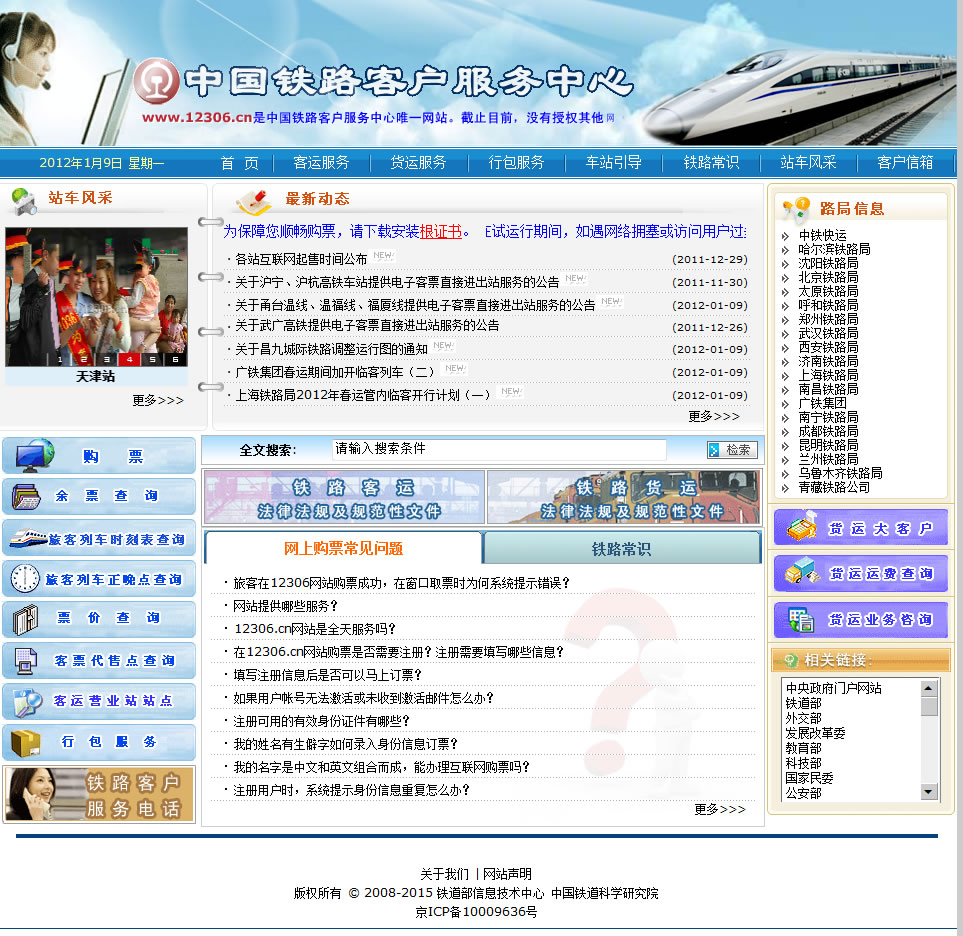Click the terminal icon beside 客票代售点查询
The height and width of the screenshot is (936, 963).
coord(25,661)
